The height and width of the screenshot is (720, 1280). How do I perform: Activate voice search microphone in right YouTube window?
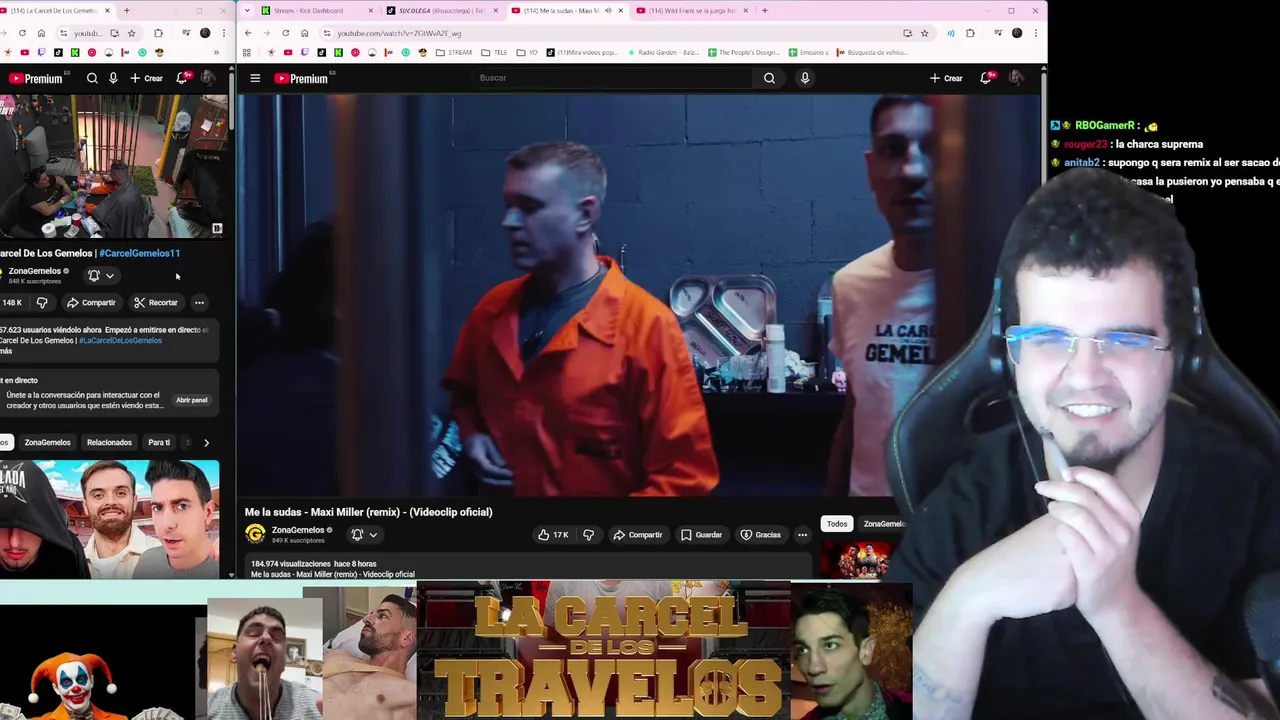tap(805, 78)
